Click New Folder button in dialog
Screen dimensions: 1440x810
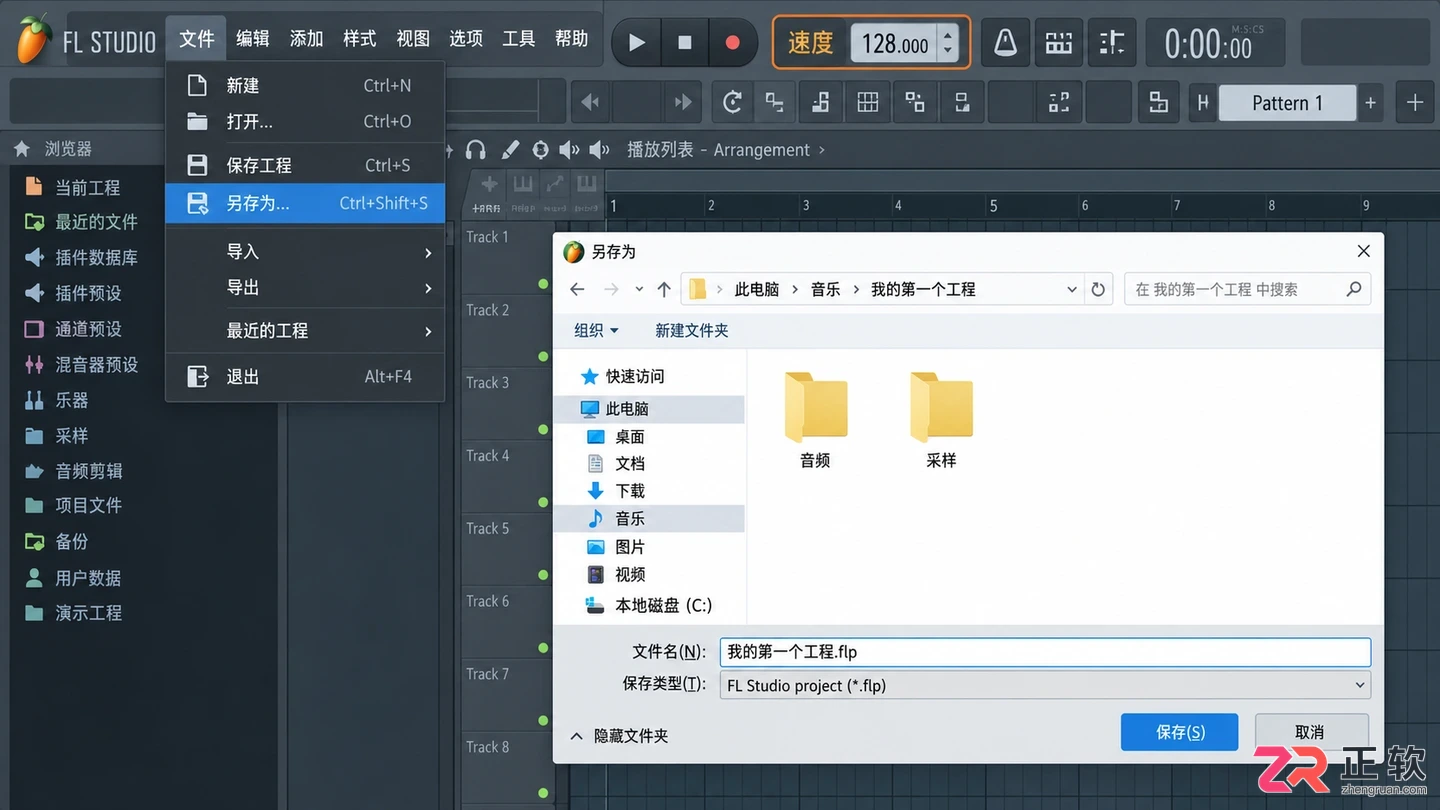point(691,330)
